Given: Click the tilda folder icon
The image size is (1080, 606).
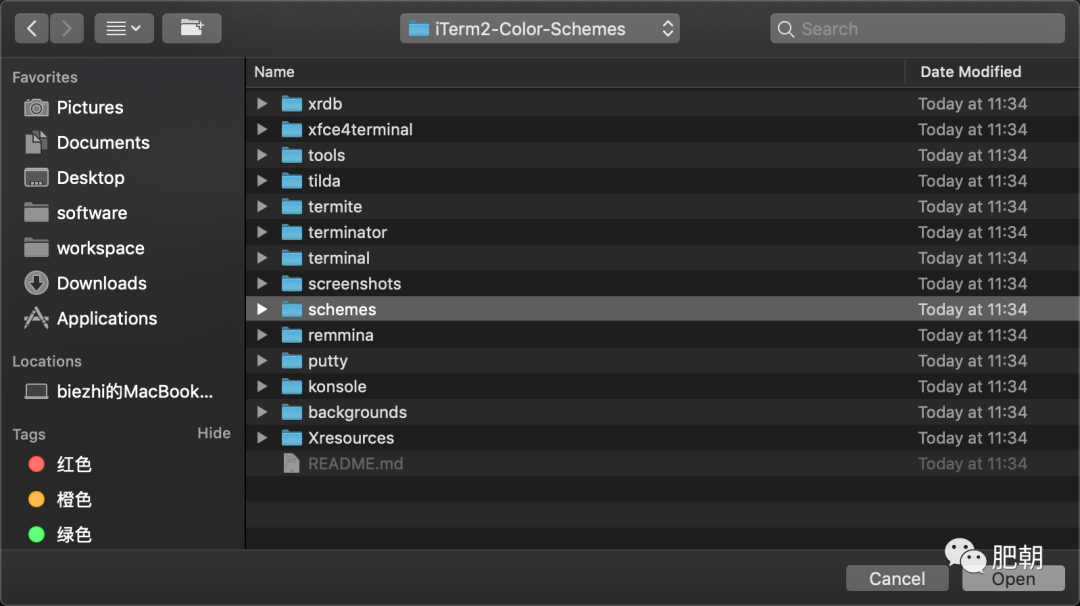Looking at the screenshot, I should tap(291, 180).
